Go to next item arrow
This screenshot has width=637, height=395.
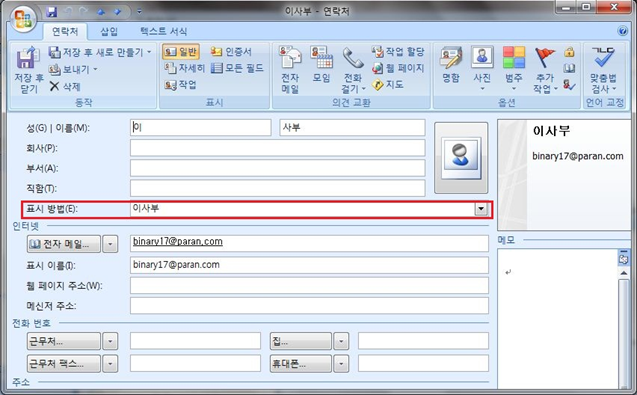point(117,12)
